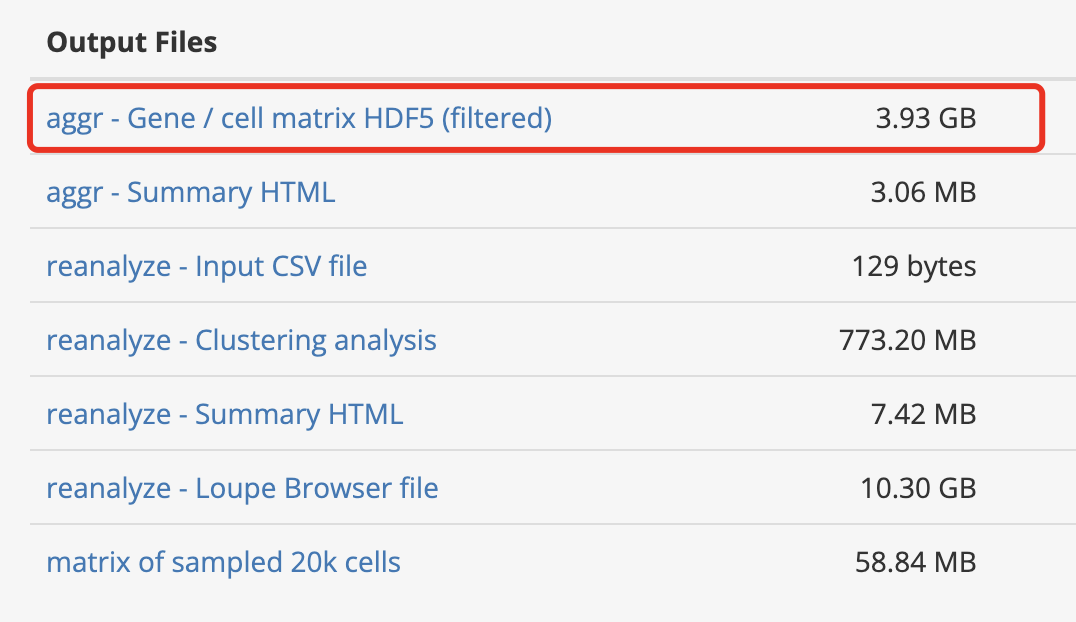The width and height of the screenshot is (1076, 622).
Task: Click the 3.93 GB file size text
Action: tap(926, 118)
